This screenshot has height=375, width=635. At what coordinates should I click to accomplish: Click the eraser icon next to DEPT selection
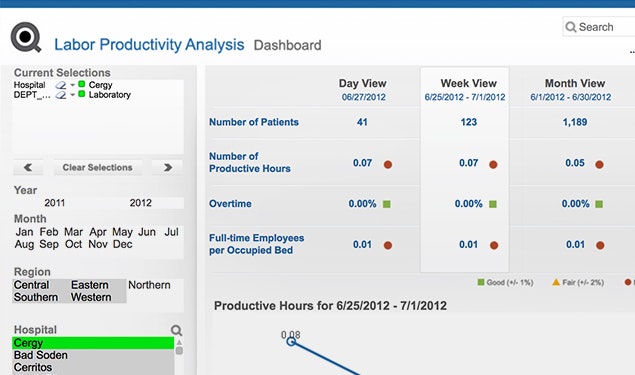click(61, 95)
